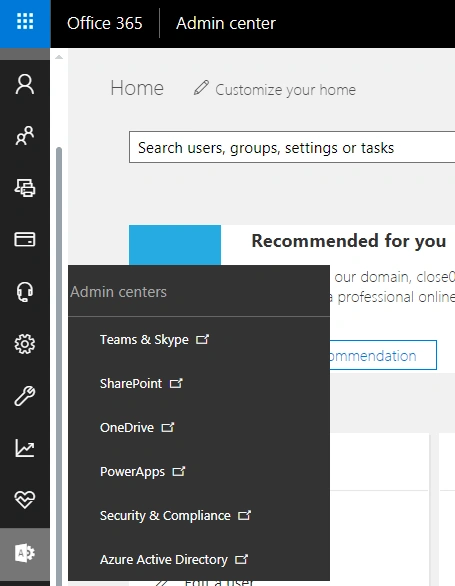Open the Billing card icon
The height and width of the screenshot is (586, 455).
[25, 240]
